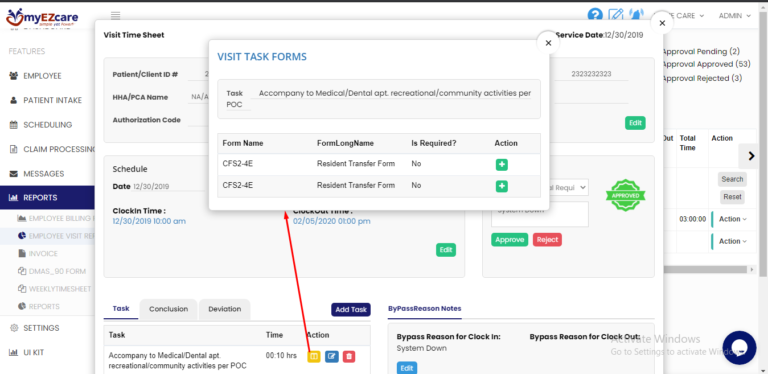Open the edit note icon in header
Viewport: 768px width, 374px height.
click(x=616, y=15)
